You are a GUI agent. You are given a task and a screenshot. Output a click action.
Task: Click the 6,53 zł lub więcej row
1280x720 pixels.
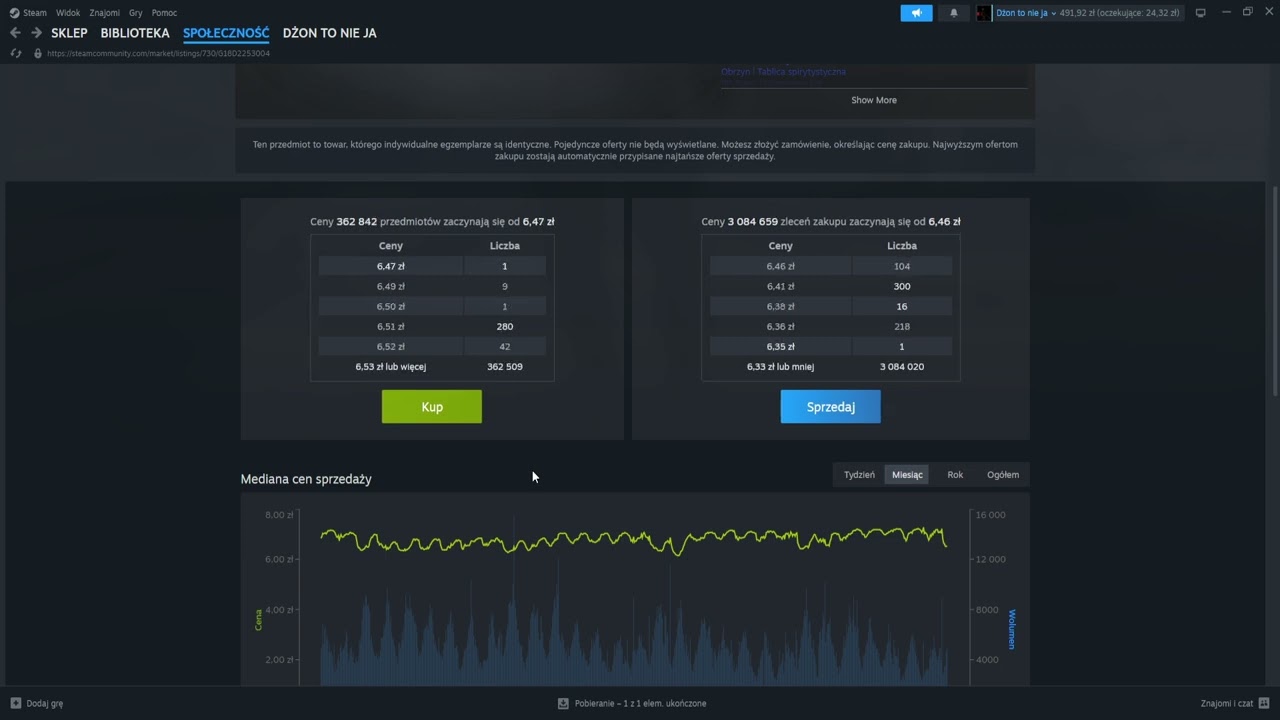tap(432, 366)
